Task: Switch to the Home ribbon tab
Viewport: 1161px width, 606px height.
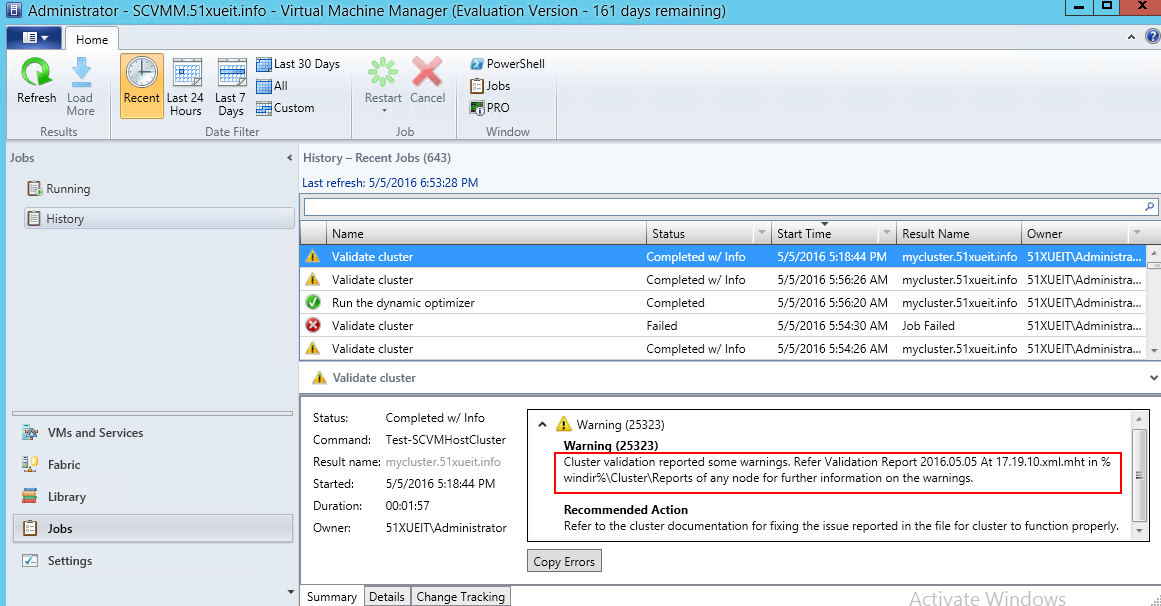Action: coord(92,39)
